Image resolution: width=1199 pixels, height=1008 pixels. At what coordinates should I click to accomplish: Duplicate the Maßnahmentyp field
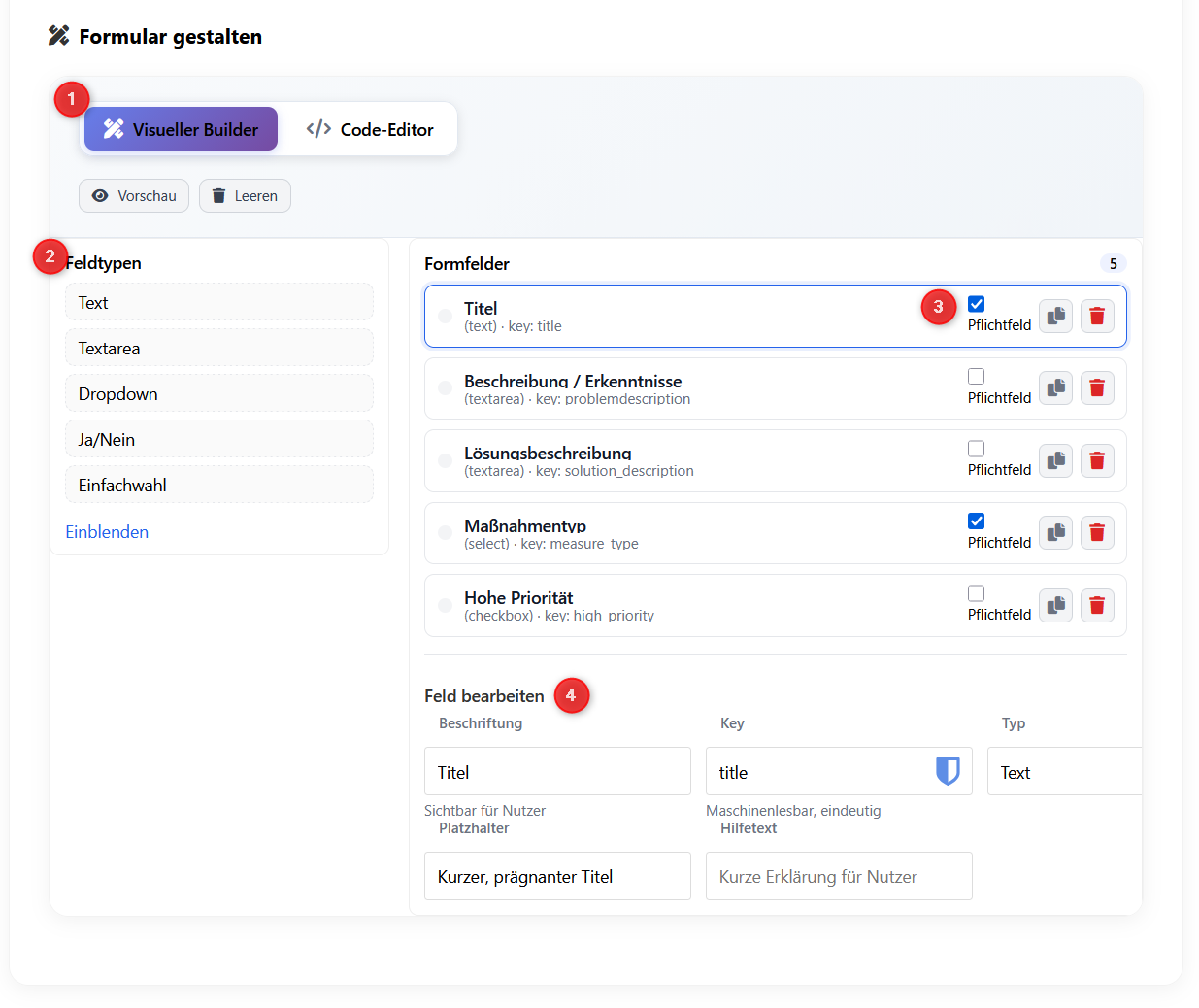point(1055,532)
